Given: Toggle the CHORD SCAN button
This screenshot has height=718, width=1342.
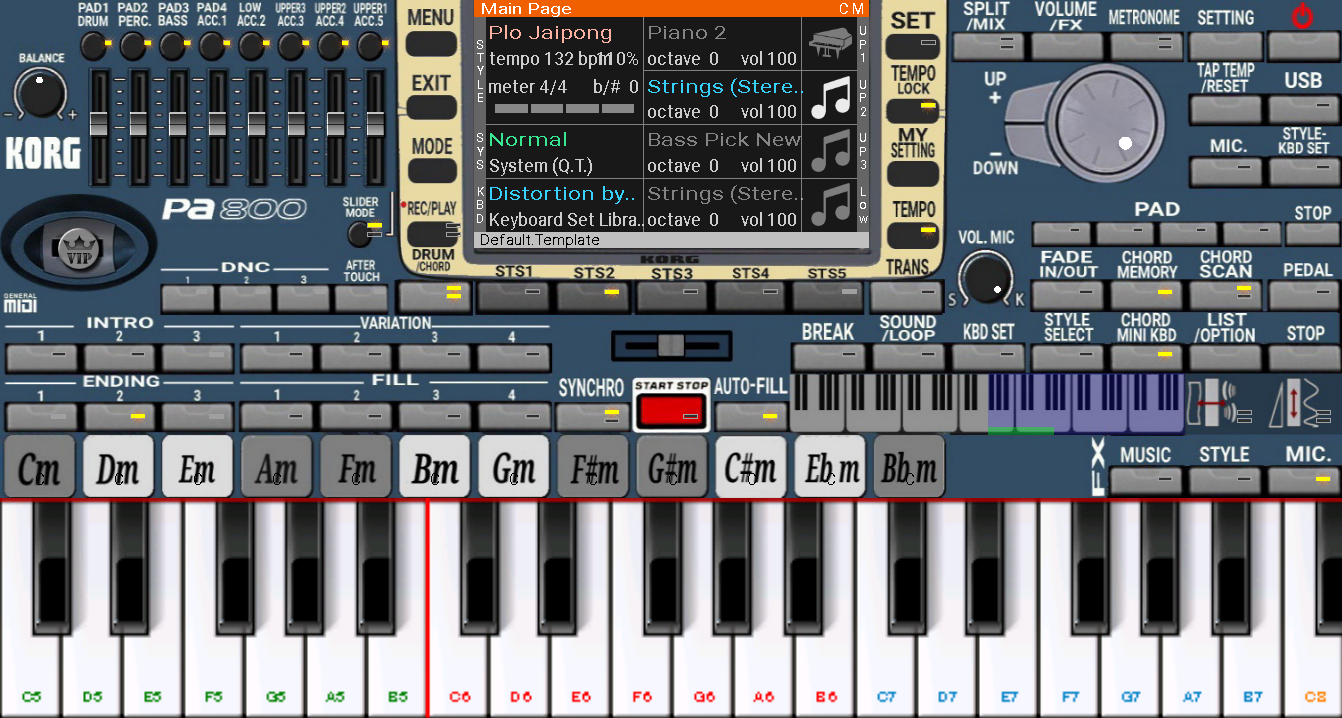Looking at the screenshot, I should click(1226, 294).
